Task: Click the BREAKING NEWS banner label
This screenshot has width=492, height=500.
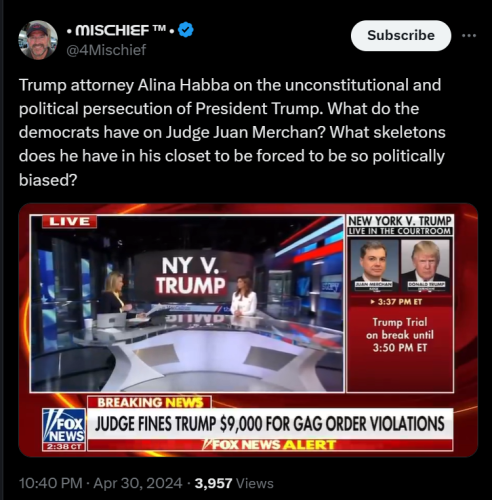Action: [149, 402]
